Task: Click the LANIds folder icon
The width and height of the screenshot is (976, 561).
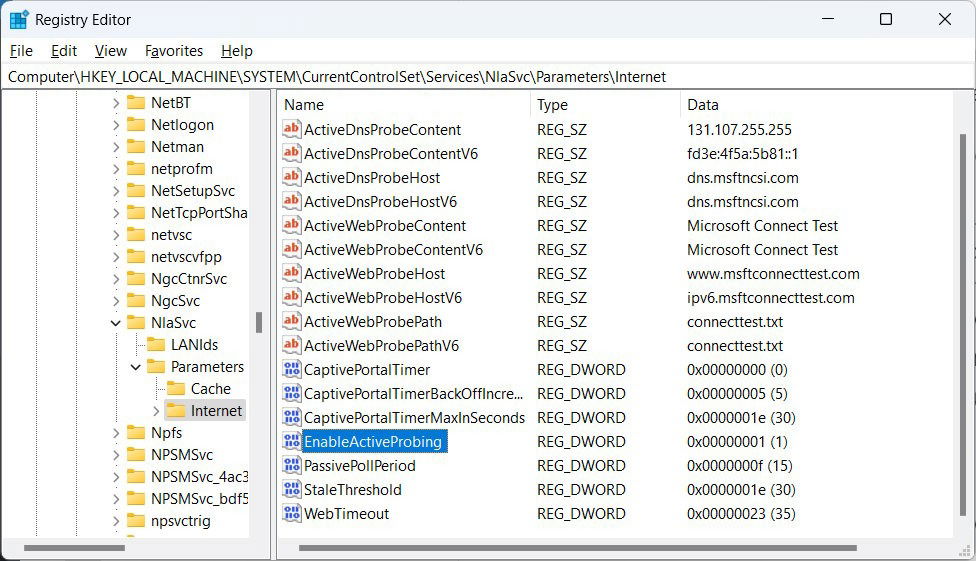Action: (156, 344)
